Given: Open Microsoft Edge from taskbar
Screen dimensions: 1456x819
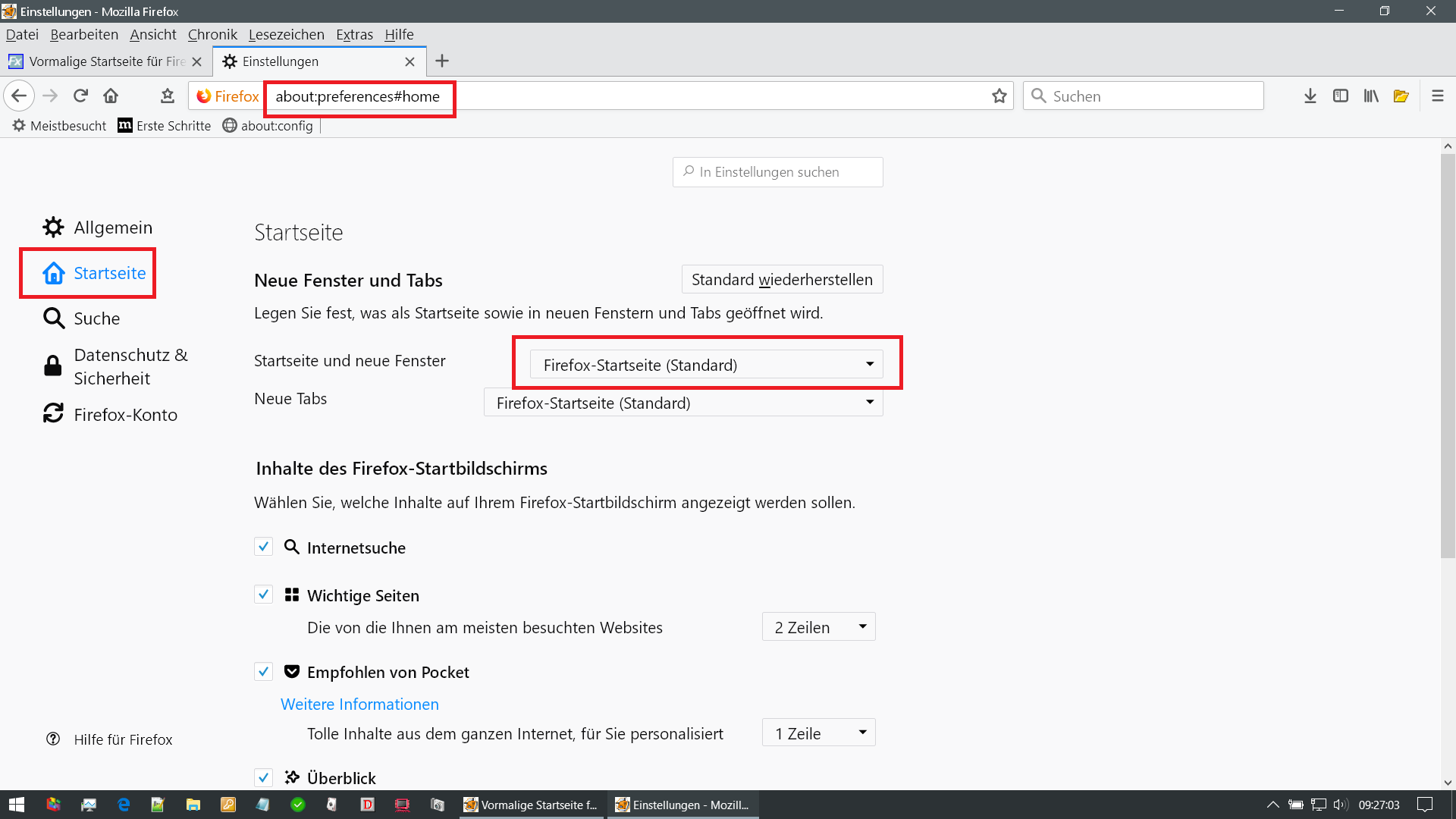Looking at the screenshot, I should point(124,805).
